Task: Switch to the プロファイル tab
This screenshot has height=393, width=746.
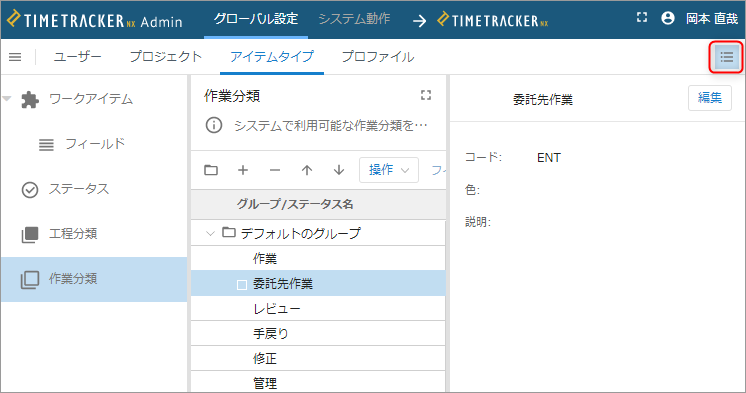Action: [378, 57]
